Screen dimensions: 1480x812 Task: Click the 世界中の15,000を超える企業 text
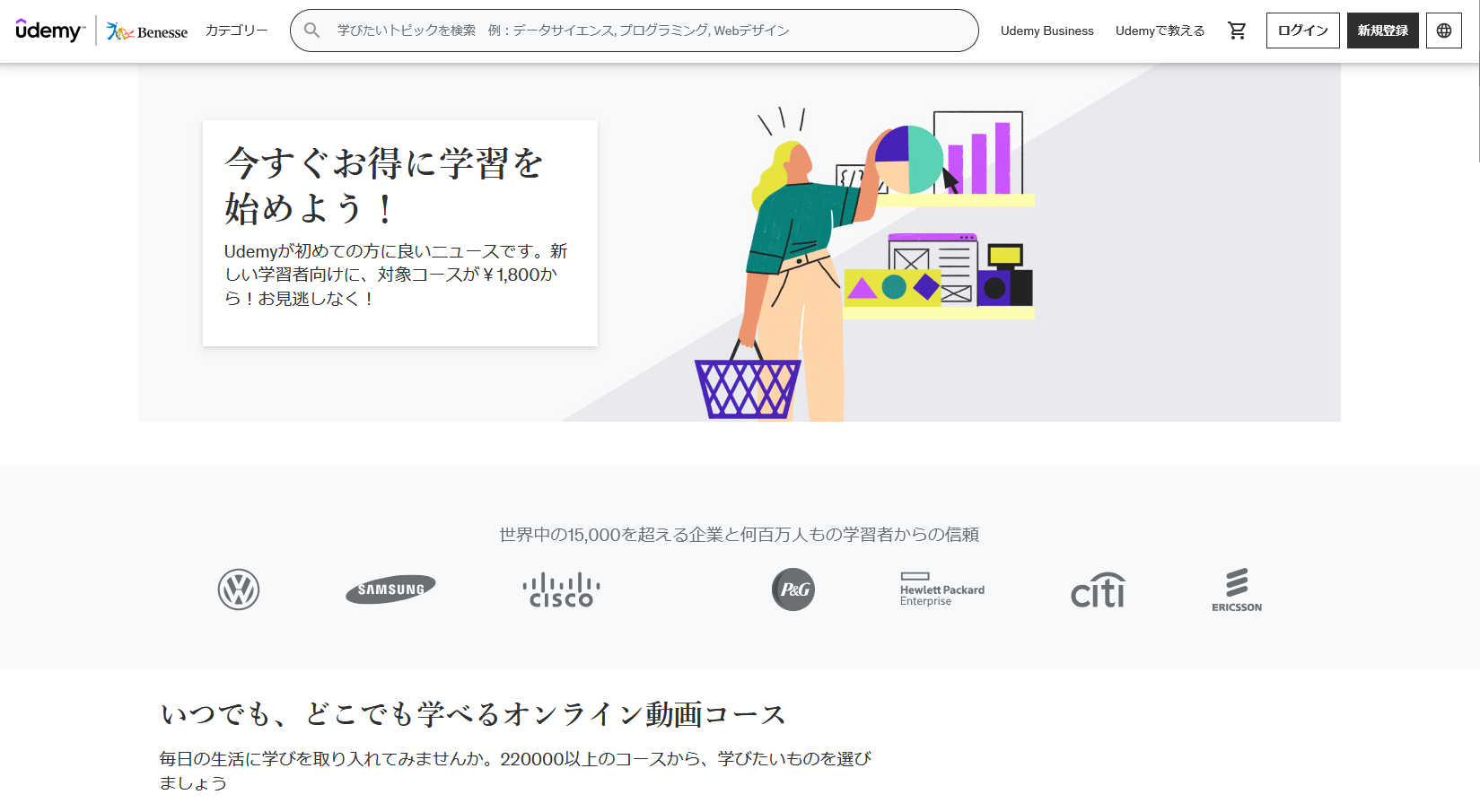coord(740,535)
